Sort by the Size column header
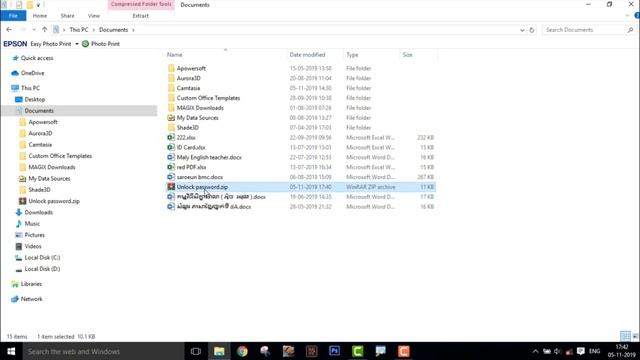The width and height of the screenshot is (640, 360). (407, 55)
